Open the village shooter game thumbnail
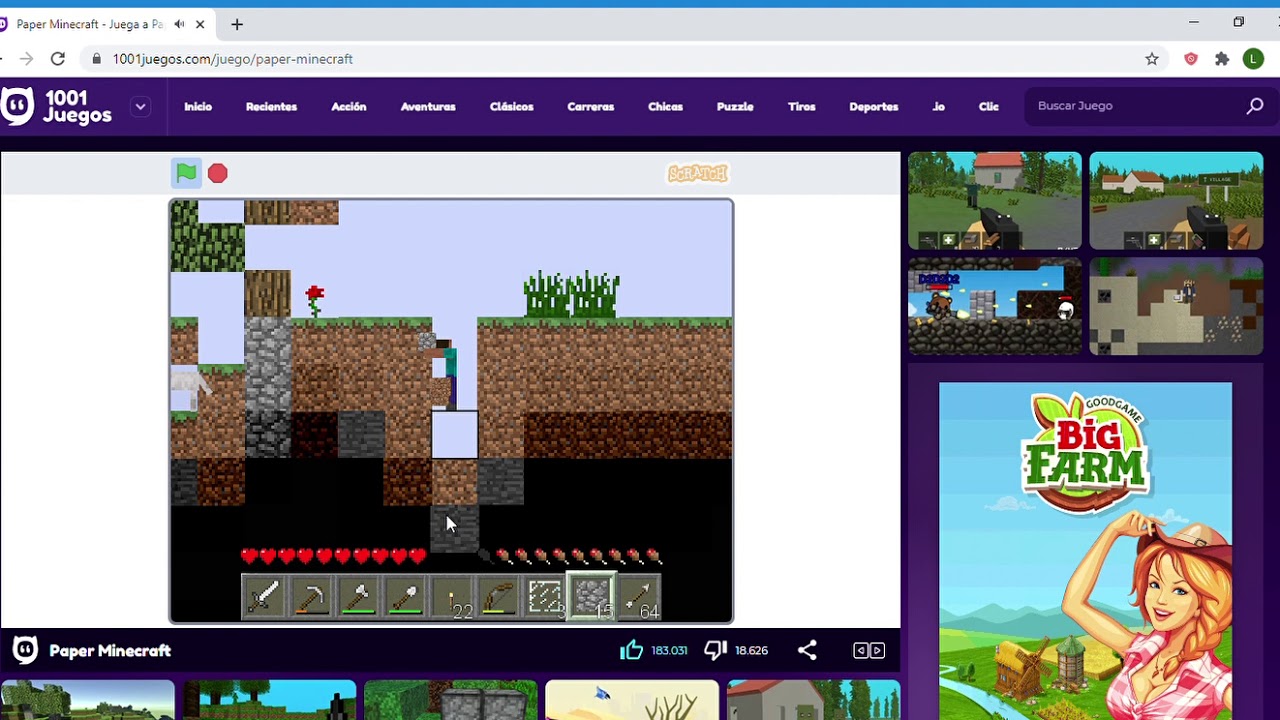 [x=1176, y=201]
